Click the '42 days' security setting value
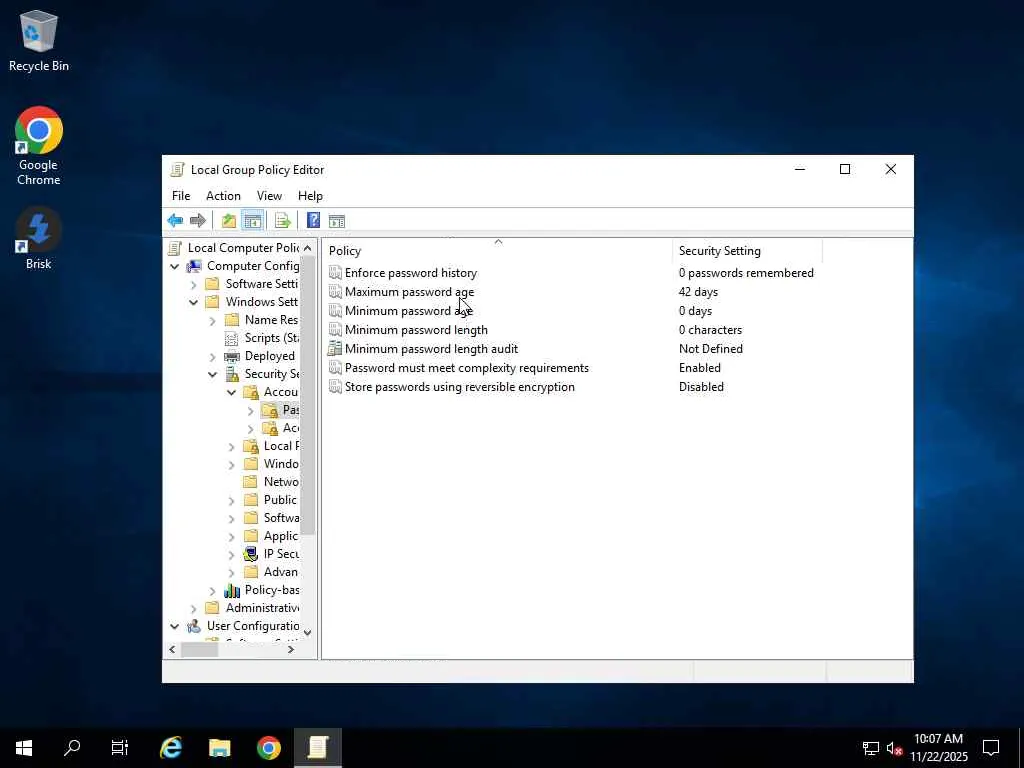 (x=698, y=292)
